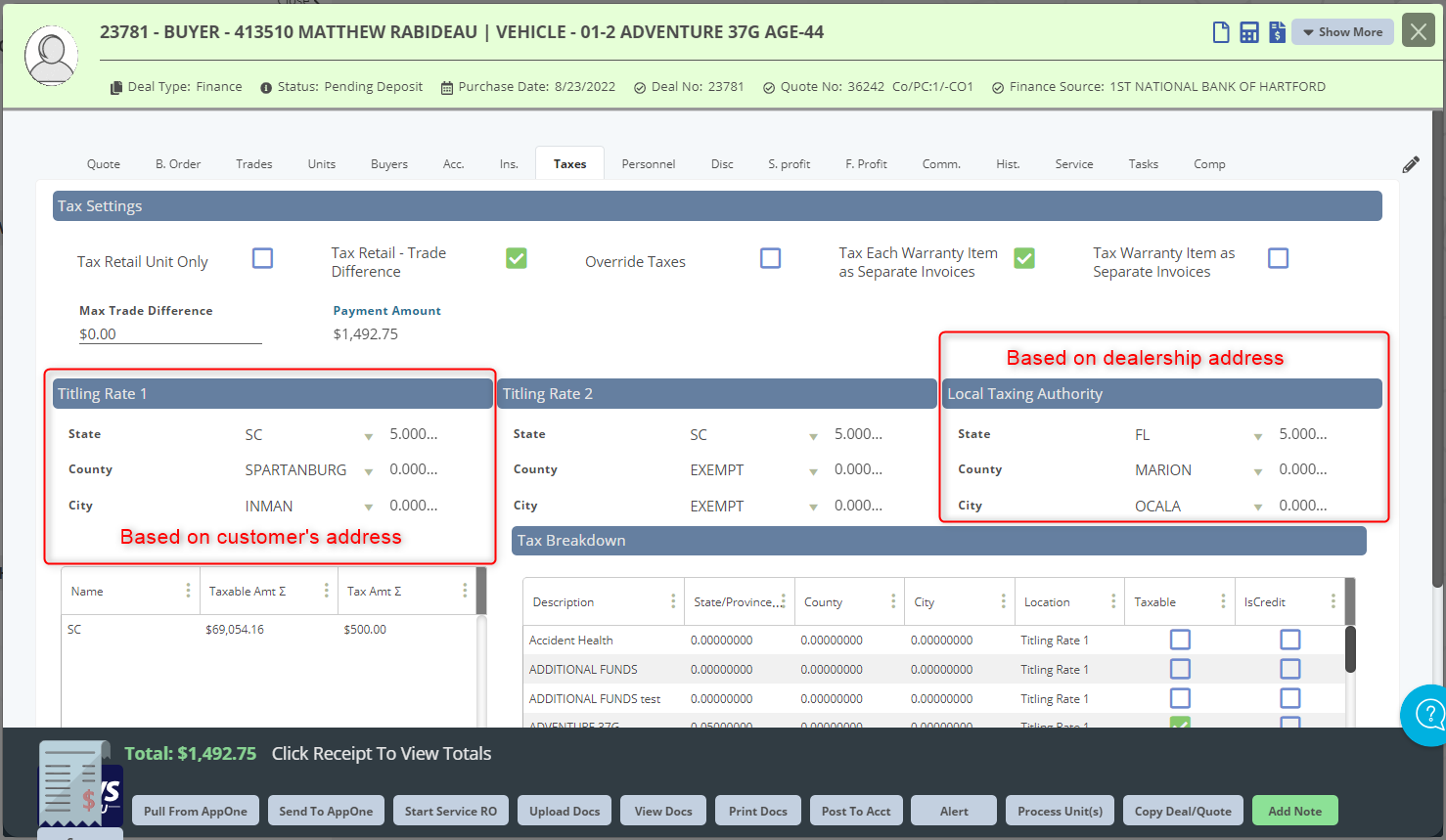Viewport: 1446px width, 840px height.
Task: Click the dollar document icon in header
Action: 1277,32
